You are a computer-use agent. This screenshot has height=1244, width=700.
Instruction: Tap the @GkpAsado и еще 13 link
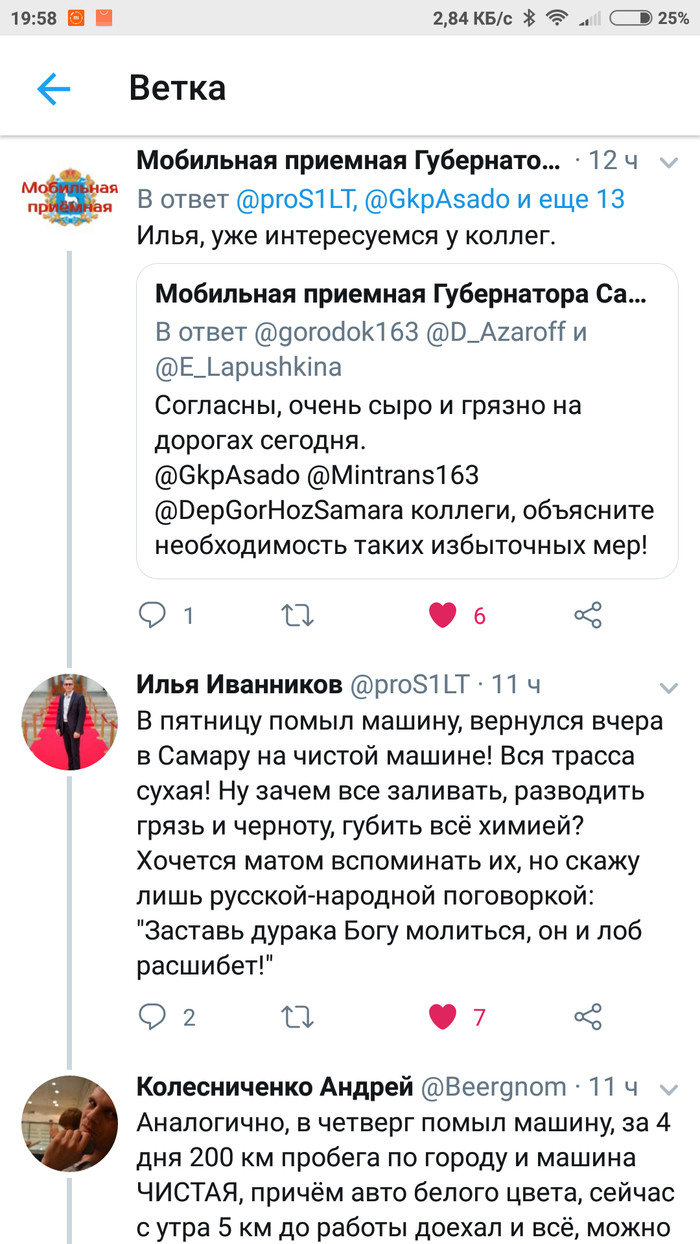click(495, 199)
